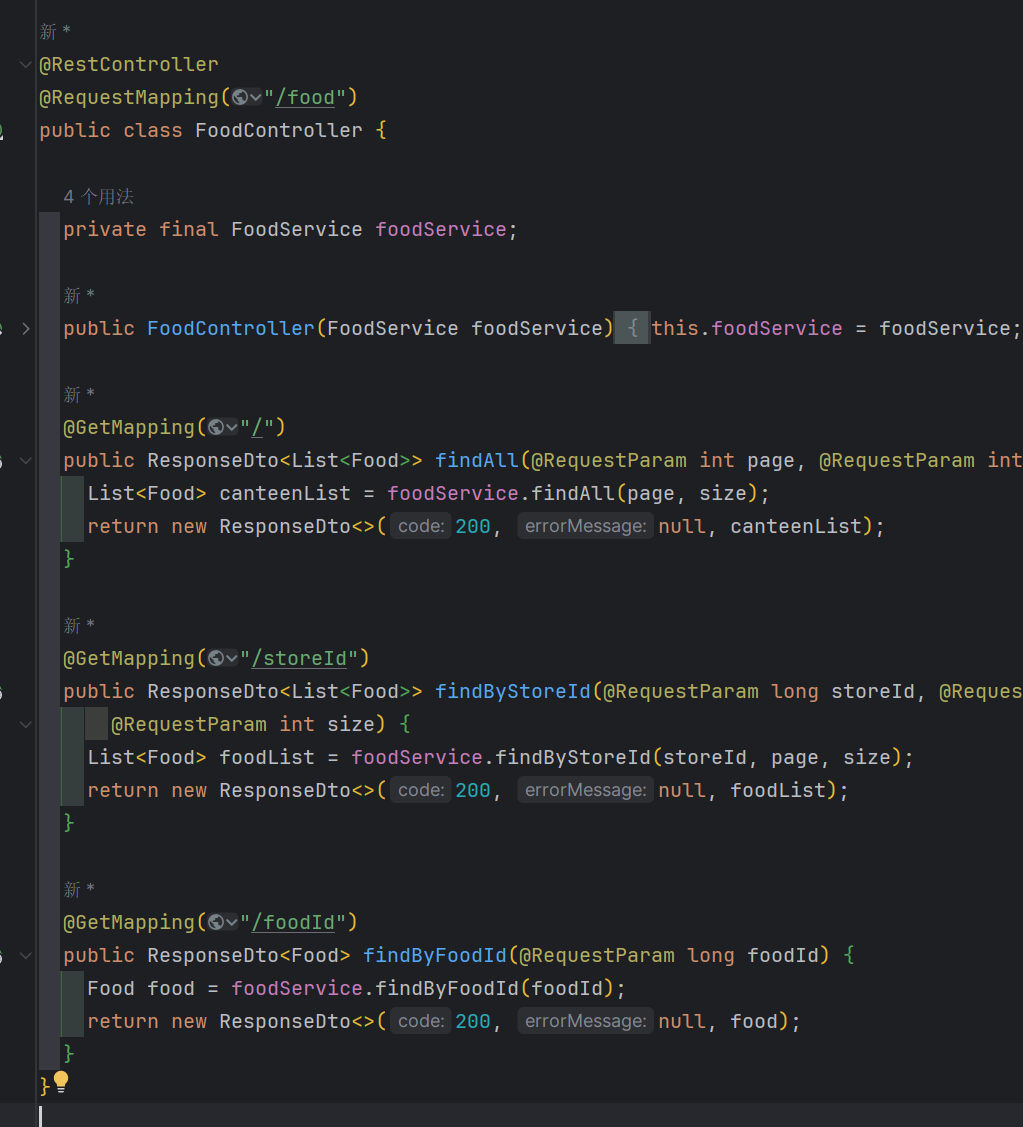The image size is (1023, 1127).
Task: Collapse the findAll method body
Action: tap(26, 461)
